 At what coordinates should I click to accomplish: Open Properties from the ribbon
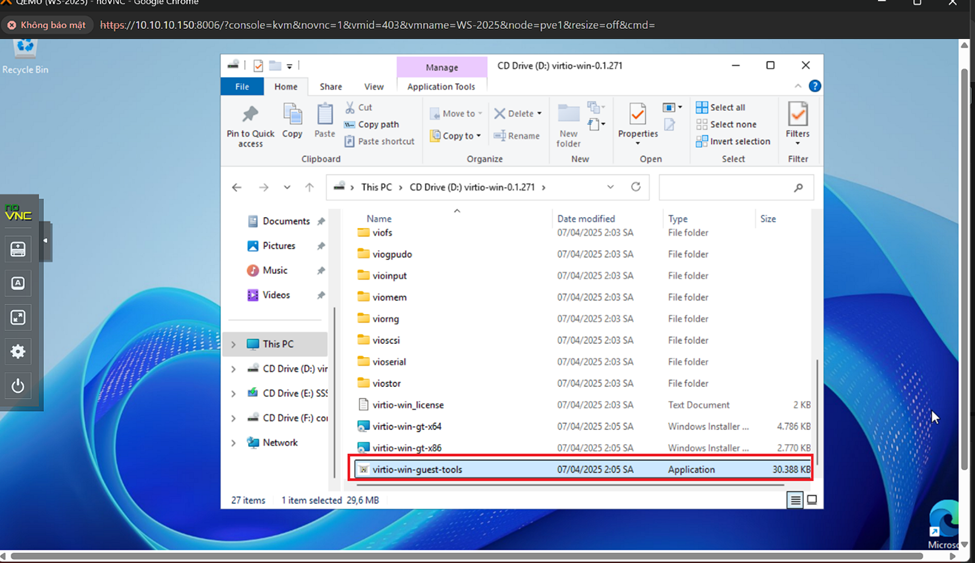click(637, 116)
